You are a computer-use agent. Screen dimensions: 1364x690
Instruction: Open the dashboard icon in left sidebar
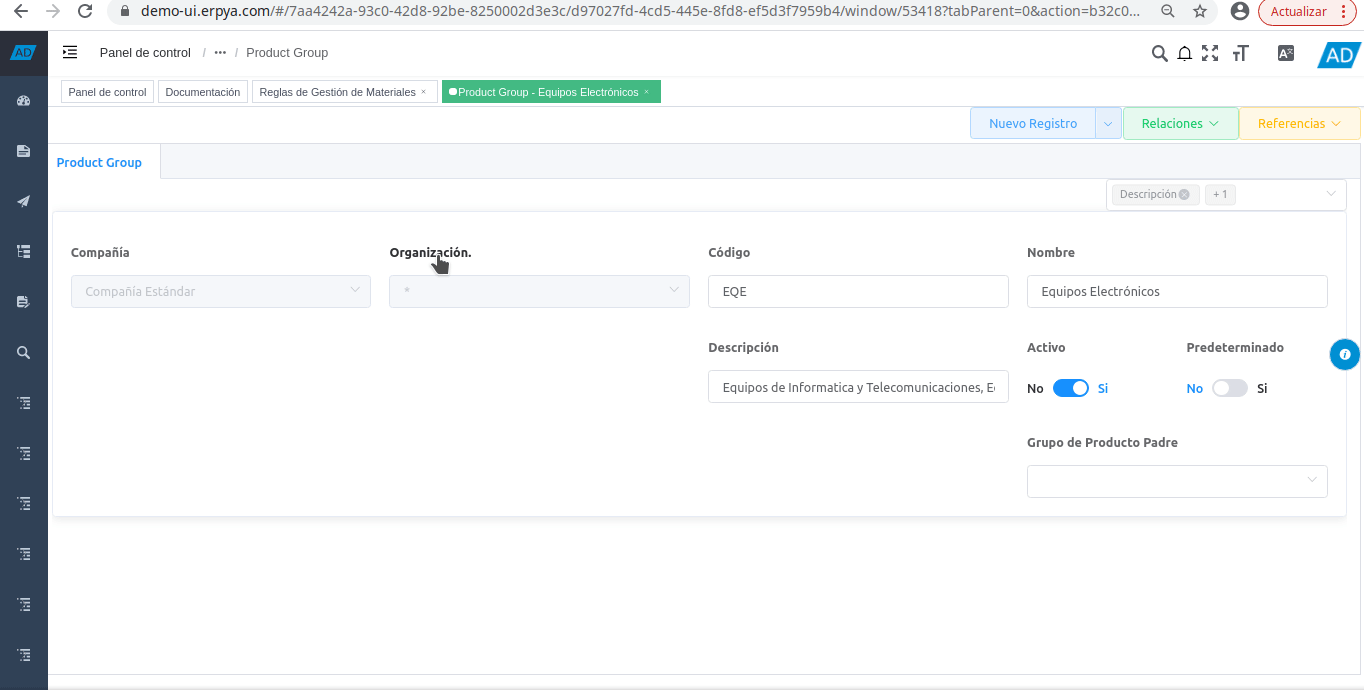pyautogui.click(x=24, y=101)
